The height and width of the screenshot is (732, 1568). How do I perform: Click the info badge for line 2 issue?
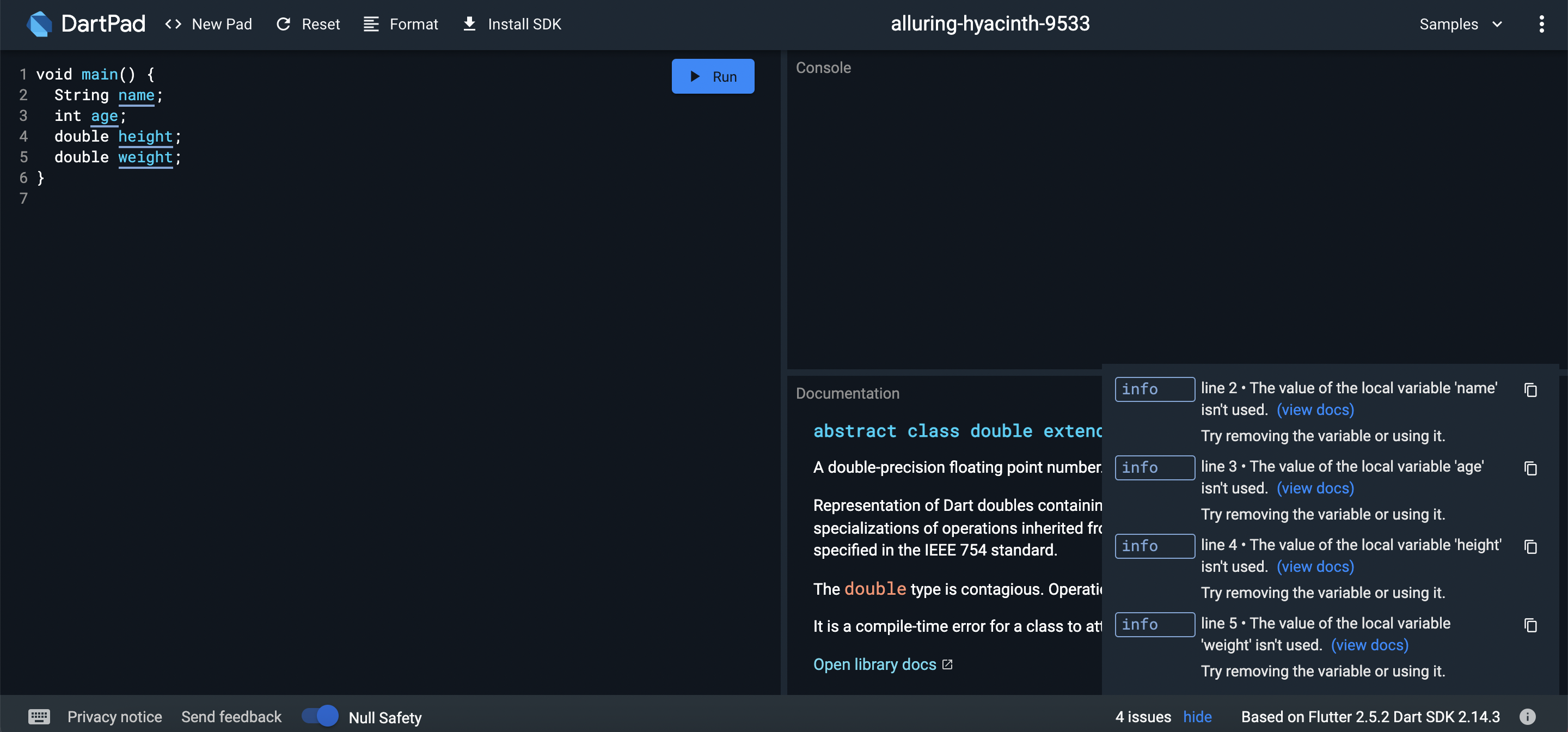pos(1155,389)
